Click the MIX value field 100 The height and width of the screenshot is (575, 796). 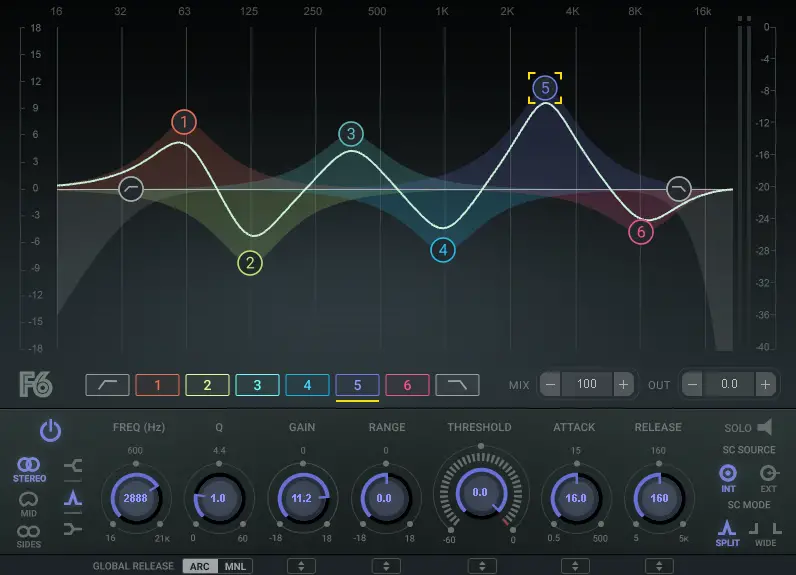point(587,384)
